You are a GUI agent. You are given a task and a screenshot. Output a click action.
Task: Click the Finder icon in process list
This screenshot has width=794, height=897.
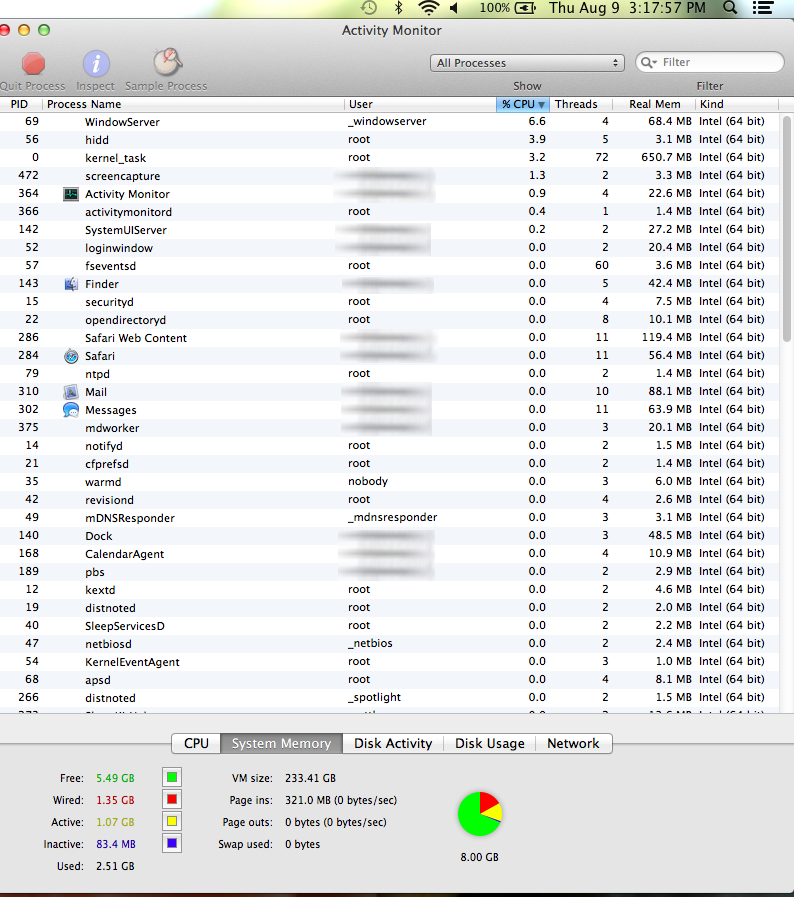[71, 284]
